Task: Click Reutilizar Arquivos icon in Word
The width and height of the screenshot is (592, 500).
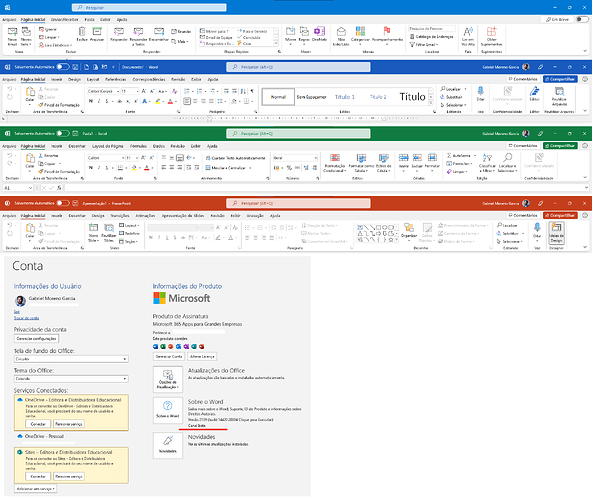Action: coord(559,92)
